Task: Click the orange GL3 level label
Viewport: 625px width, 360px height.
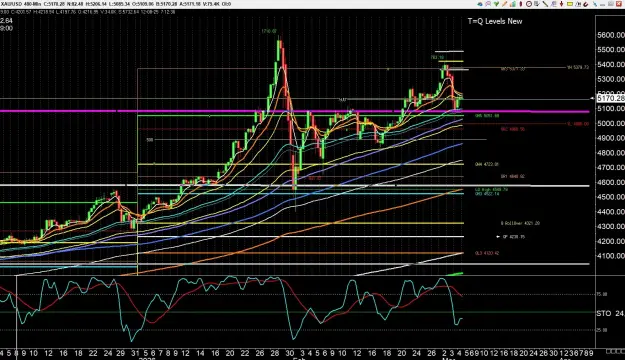Action: [487, 253]
